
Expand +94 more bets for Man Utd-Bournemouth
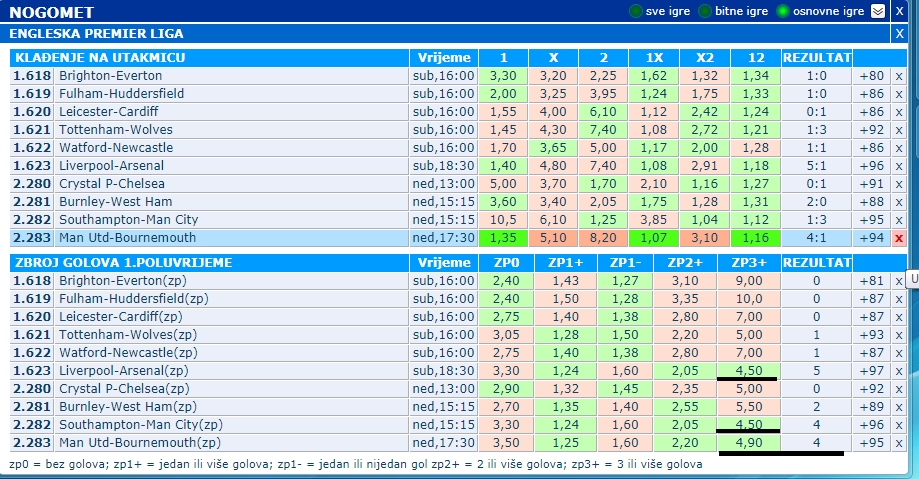coord(872,237)
